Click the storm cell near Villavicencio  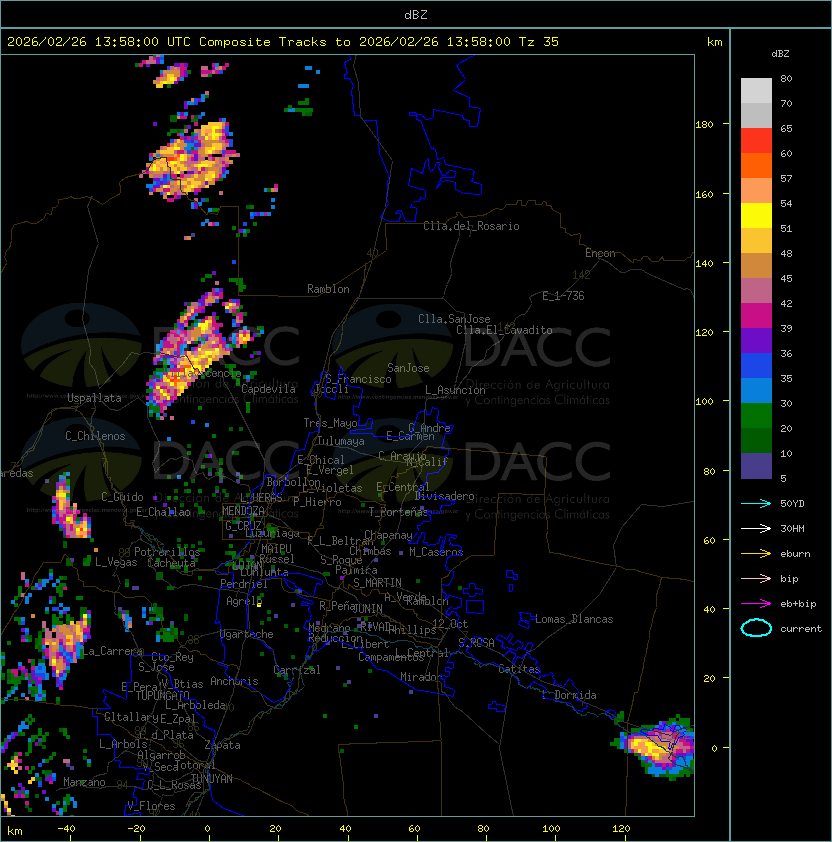(194, 354)
